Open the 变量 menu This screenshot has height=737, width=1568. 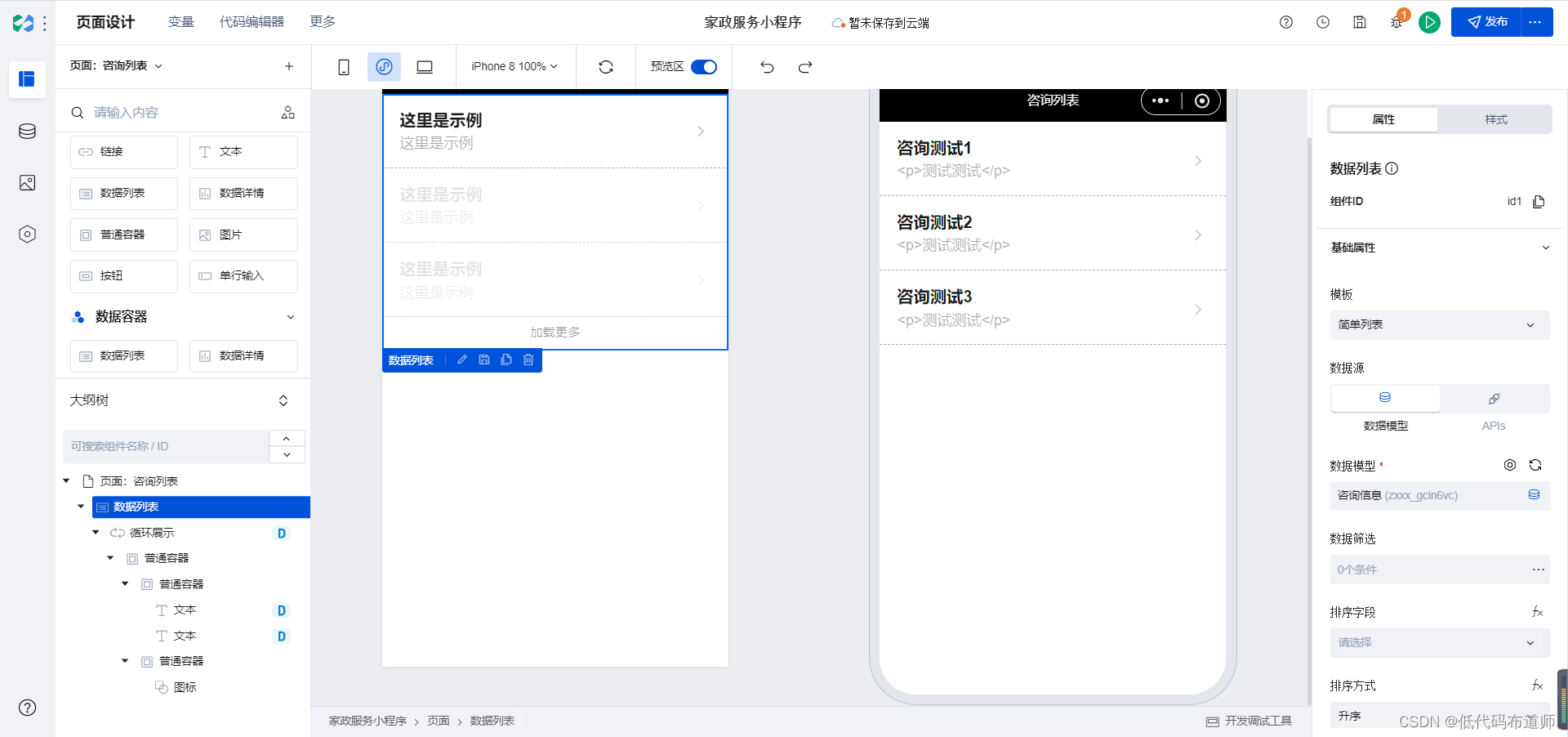180,22
